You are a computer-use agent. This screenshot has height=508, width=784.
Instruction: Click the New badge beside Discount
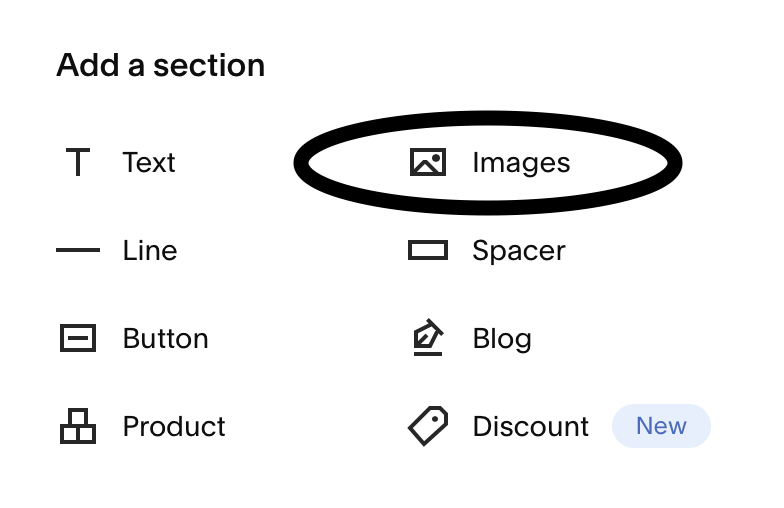tap(661, 426)
